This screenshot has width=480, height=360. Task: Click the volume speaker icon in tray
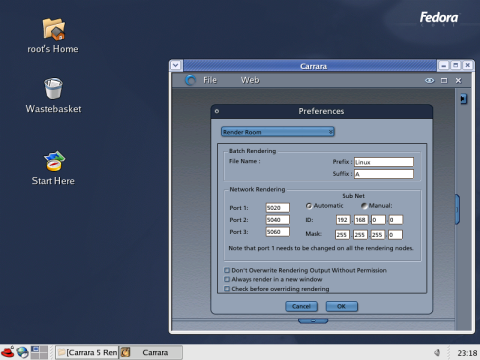(x=437, y=352)
